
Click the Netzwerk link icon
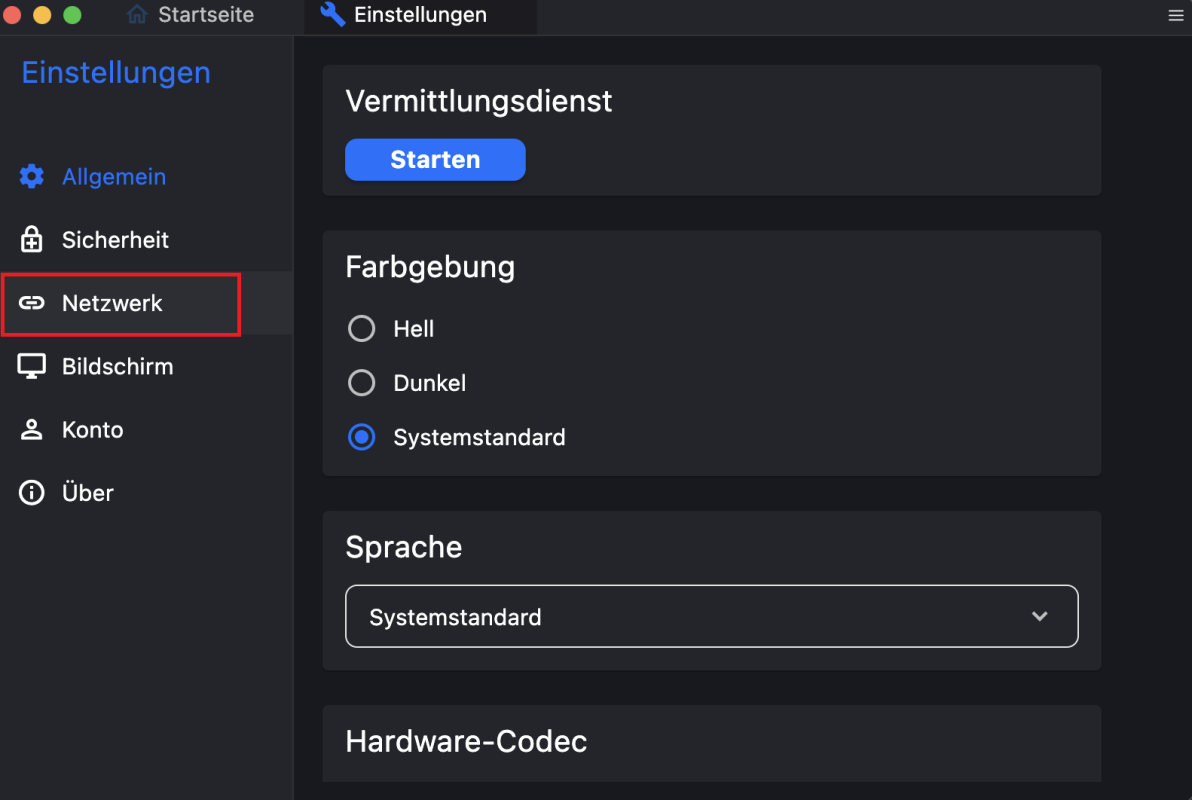tap(31, 303)
